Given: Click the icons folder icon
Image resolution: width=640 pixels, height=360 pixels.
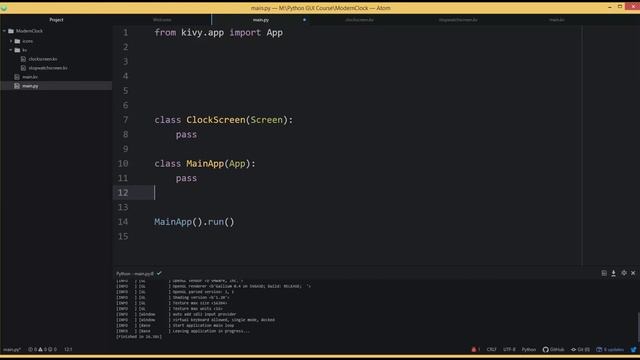Looking at the screenshot, I should 17,41.
